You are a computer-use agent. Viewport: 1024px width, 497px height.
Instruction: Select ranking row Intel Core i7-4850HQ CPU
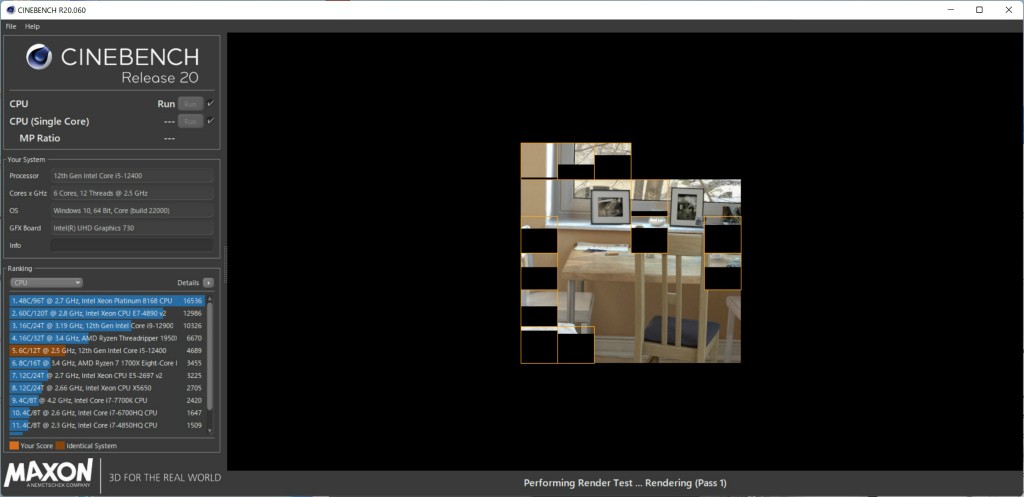(107, 425)
